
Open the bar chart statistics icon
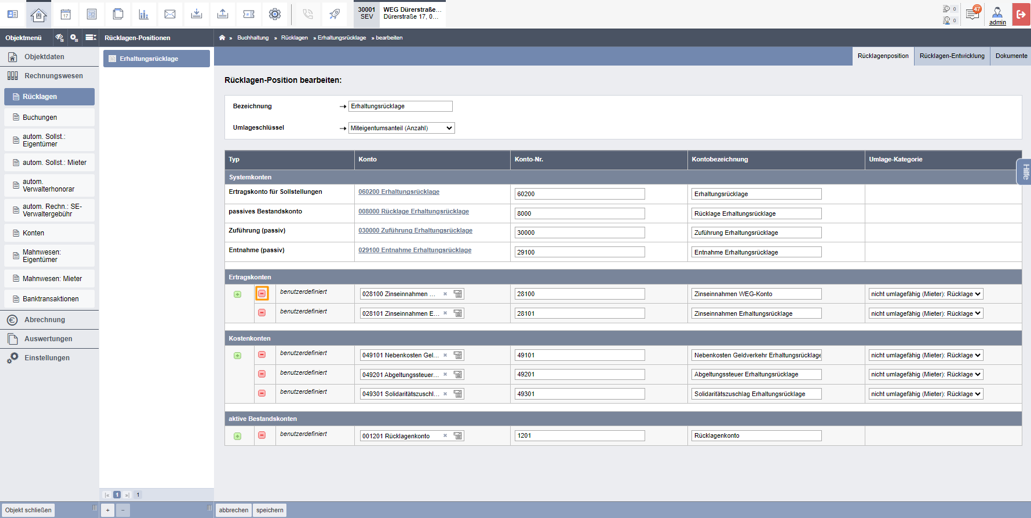[143, 14]
